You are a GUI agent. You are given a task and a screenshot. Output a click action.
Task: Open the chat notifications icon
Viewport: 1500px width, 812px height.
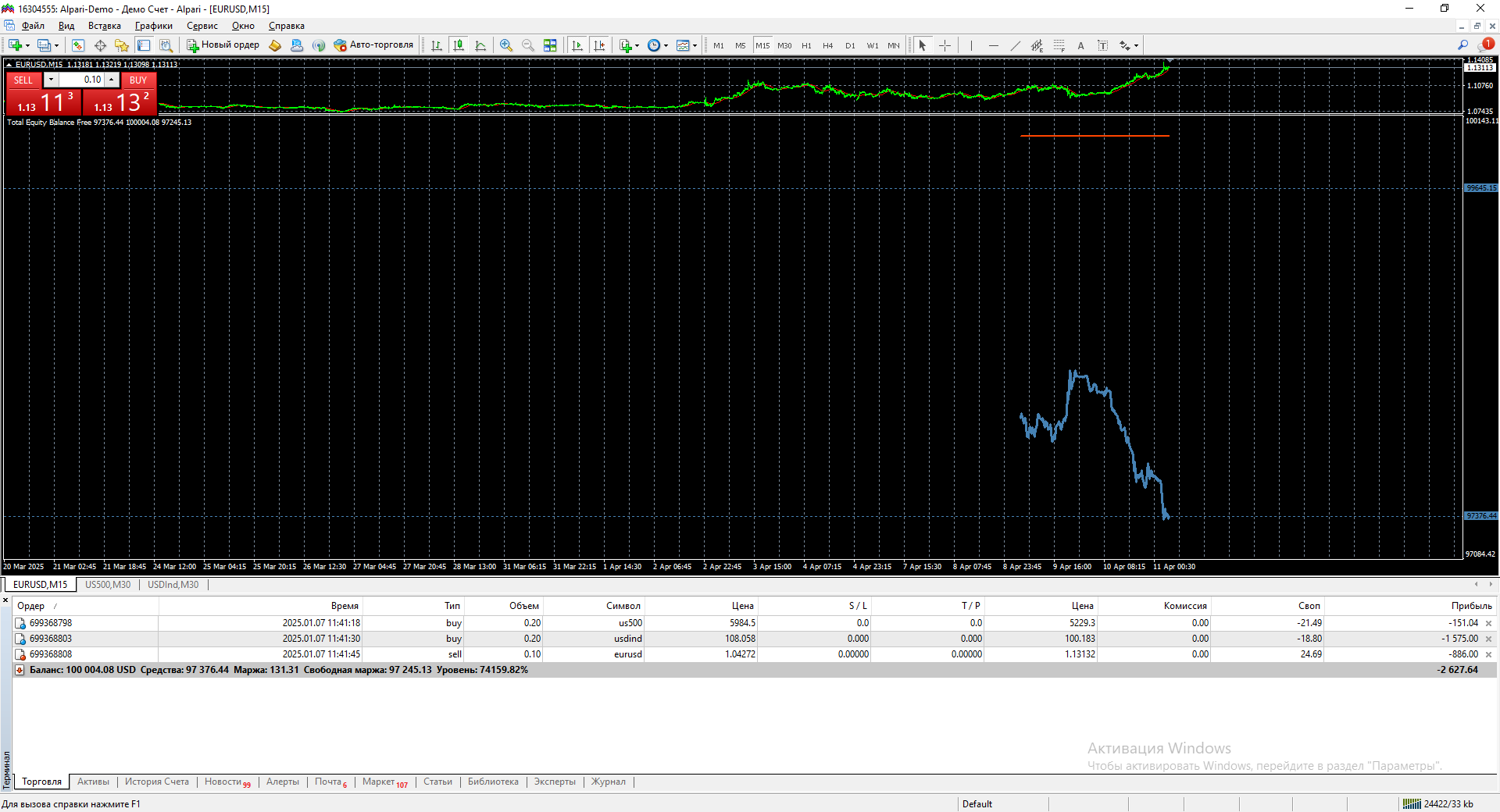coord(1486,45)
